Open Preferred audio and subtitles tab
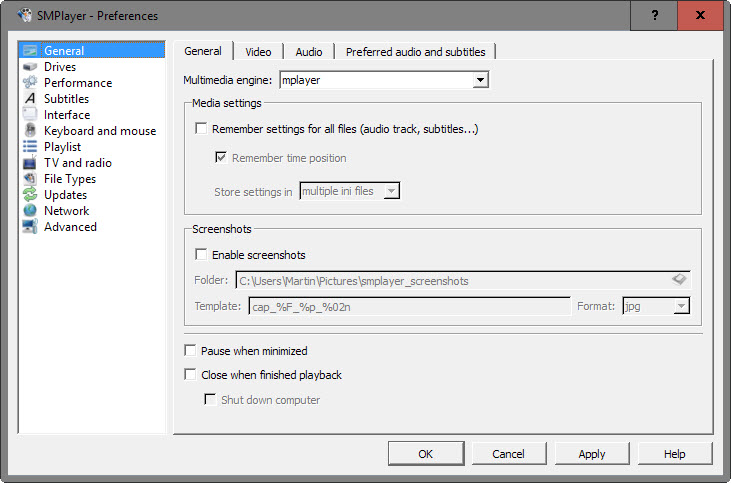731x483 pixels. click(x=415, y=52)
